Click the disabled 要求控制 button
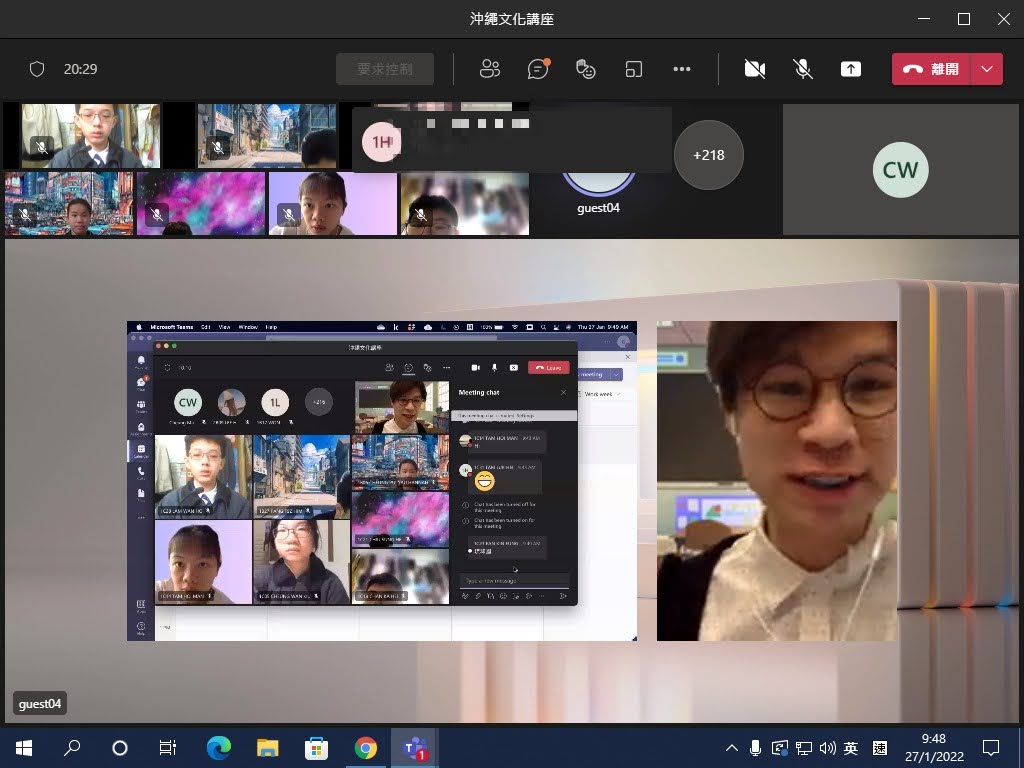The image size is (1024, 768). click(x=385, y=69)
